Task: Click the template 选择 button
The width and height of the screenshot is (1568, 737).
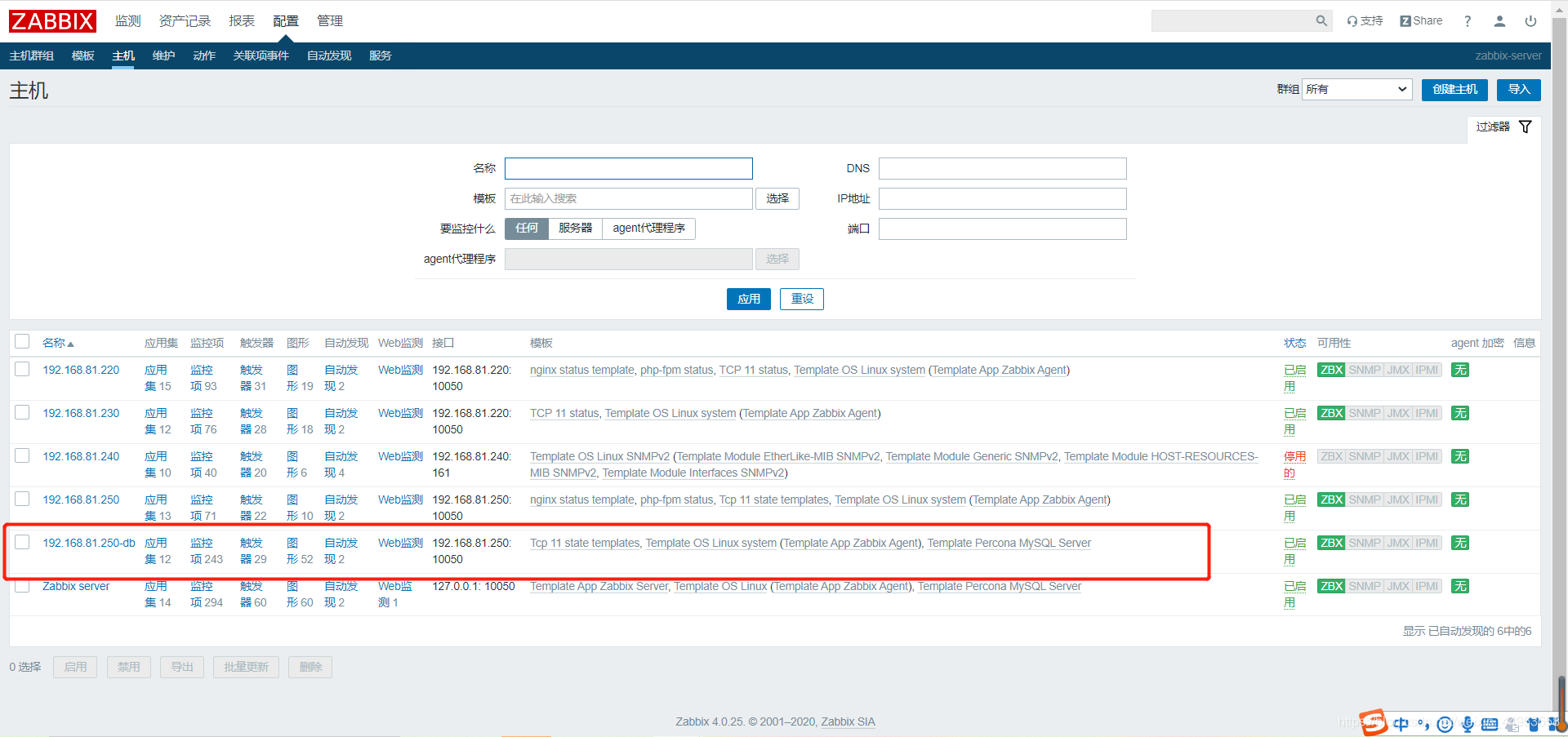Action: 777,199
